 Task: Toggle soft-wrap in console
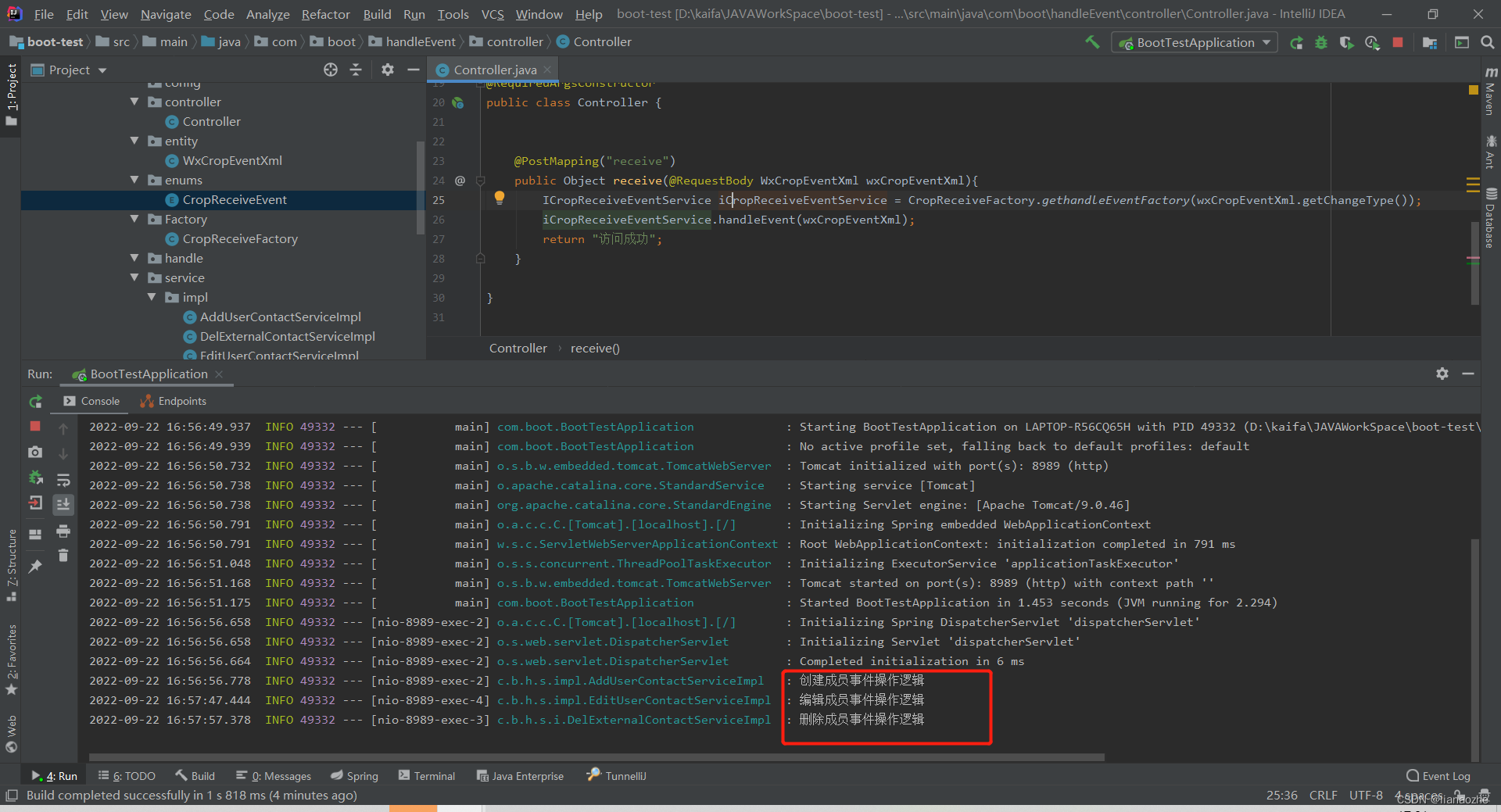[x=63, y=479]
